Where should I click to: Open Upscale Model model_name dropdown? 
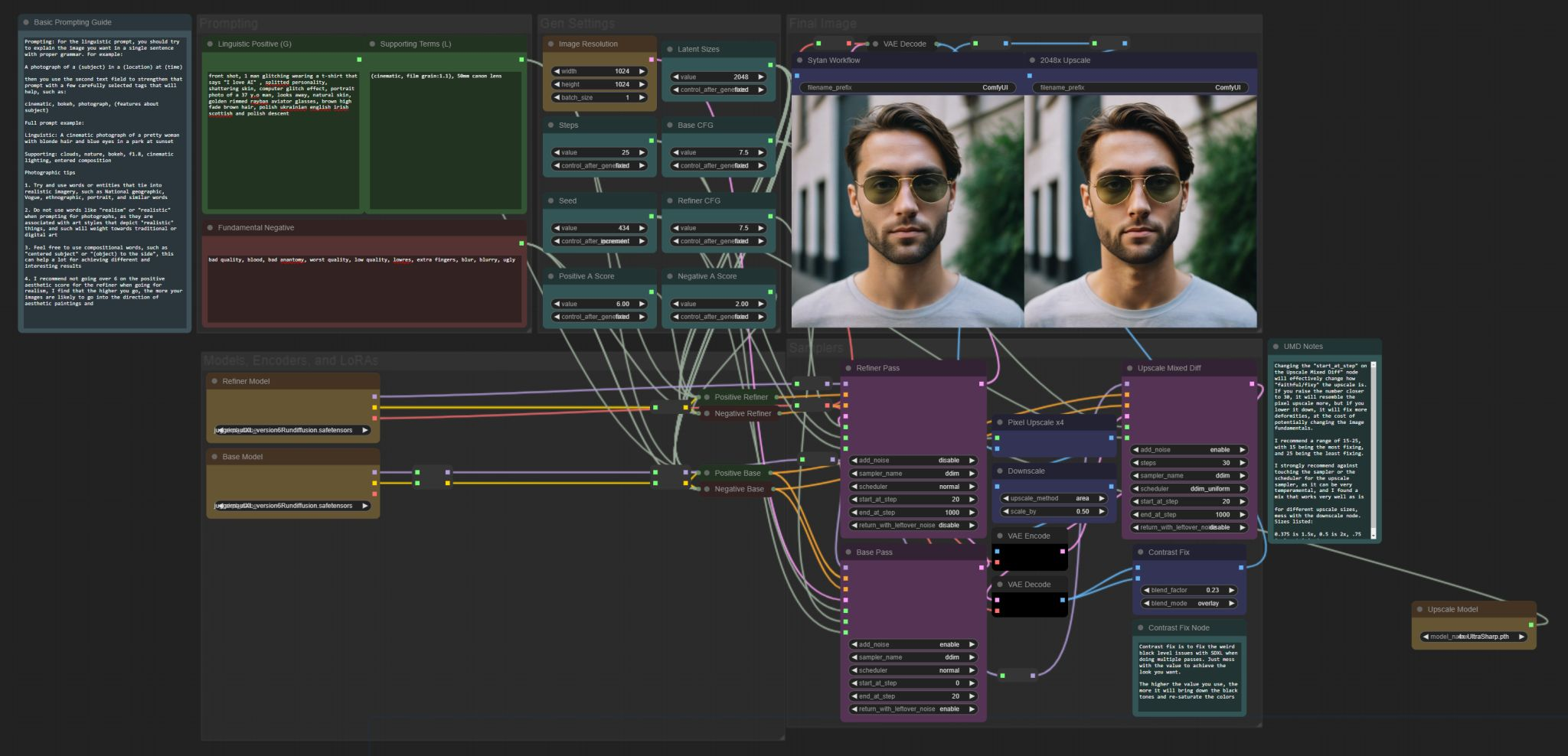[1474, 637]
